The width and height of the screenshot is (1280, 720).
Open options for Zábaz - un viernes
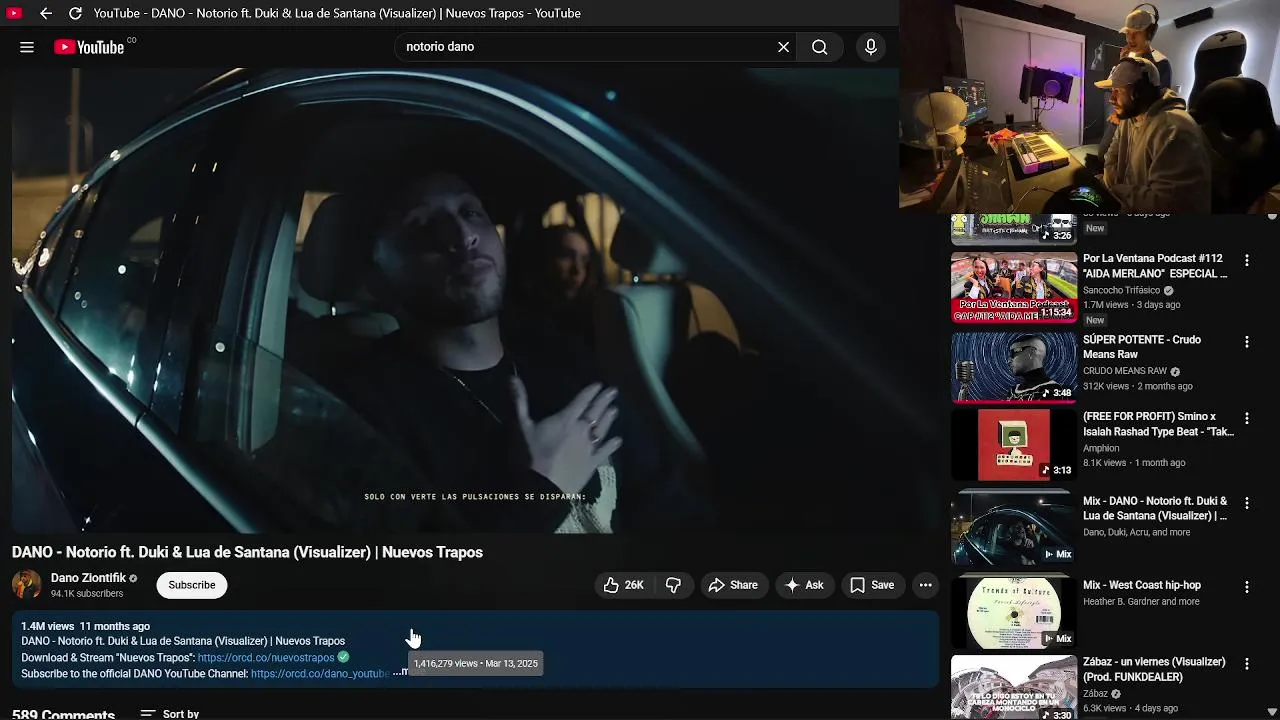(x=1246, y=664)
